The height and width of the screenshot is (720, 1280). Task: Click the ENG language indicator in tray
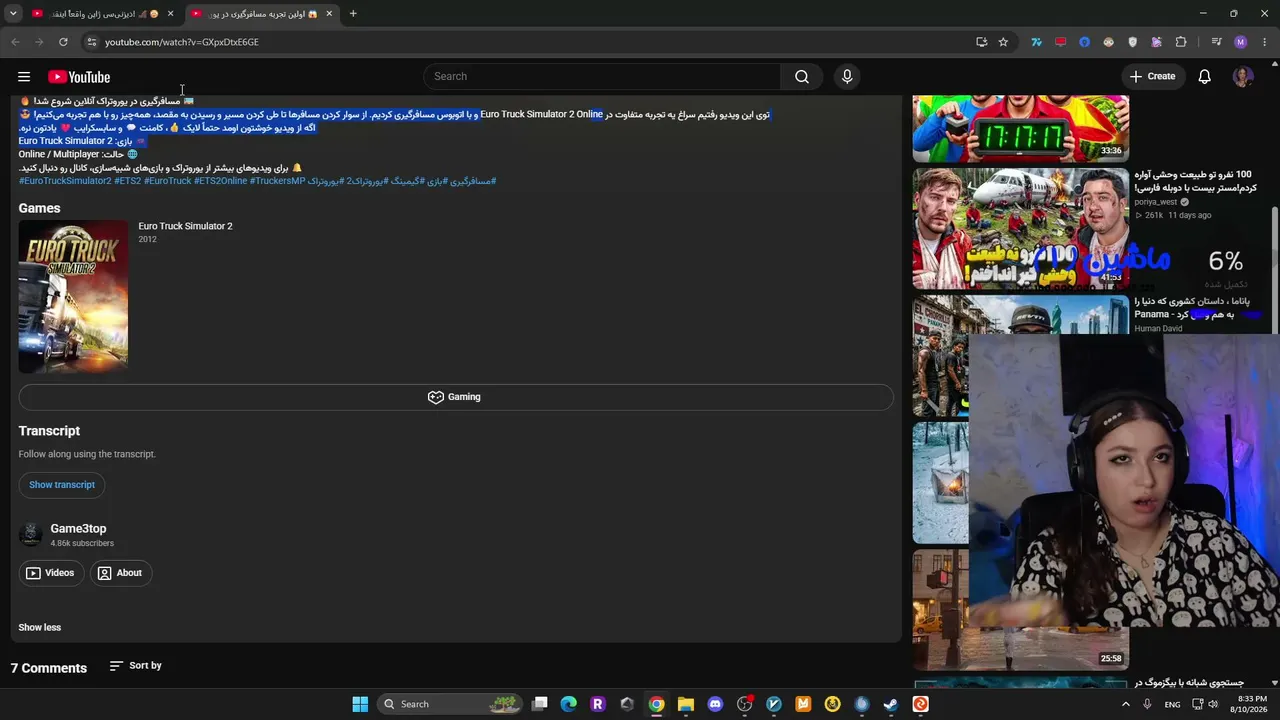tap(1172, 704)
